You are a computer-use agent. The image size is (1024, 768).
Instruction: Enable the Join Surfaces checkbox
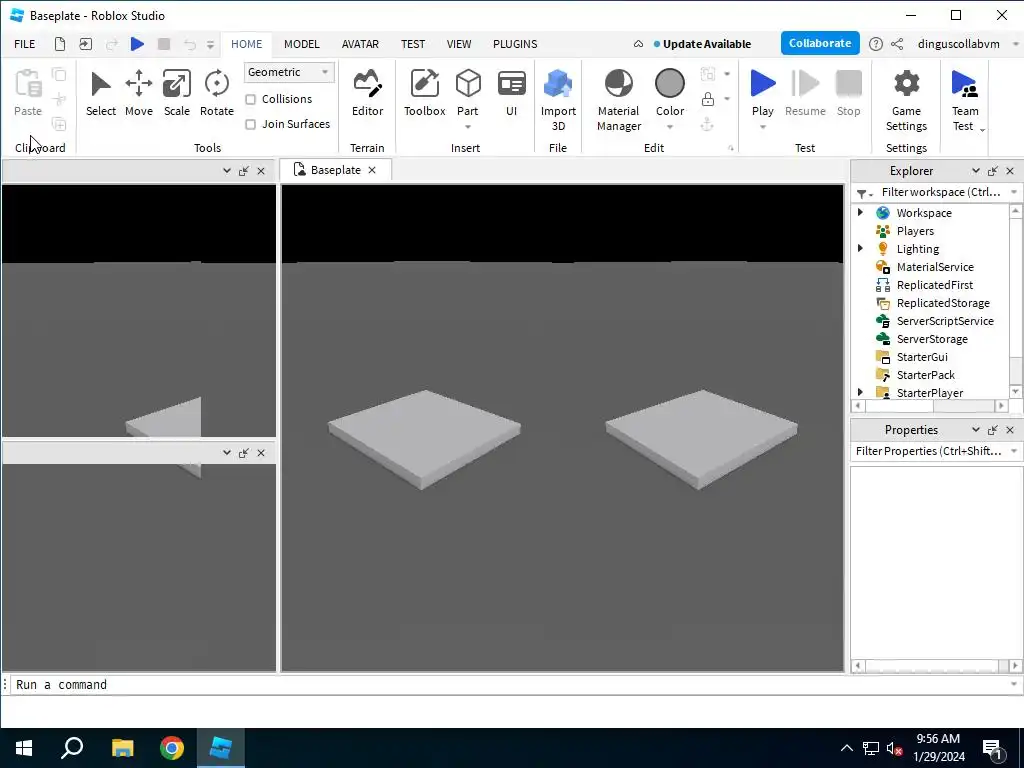tap(250, 124)
